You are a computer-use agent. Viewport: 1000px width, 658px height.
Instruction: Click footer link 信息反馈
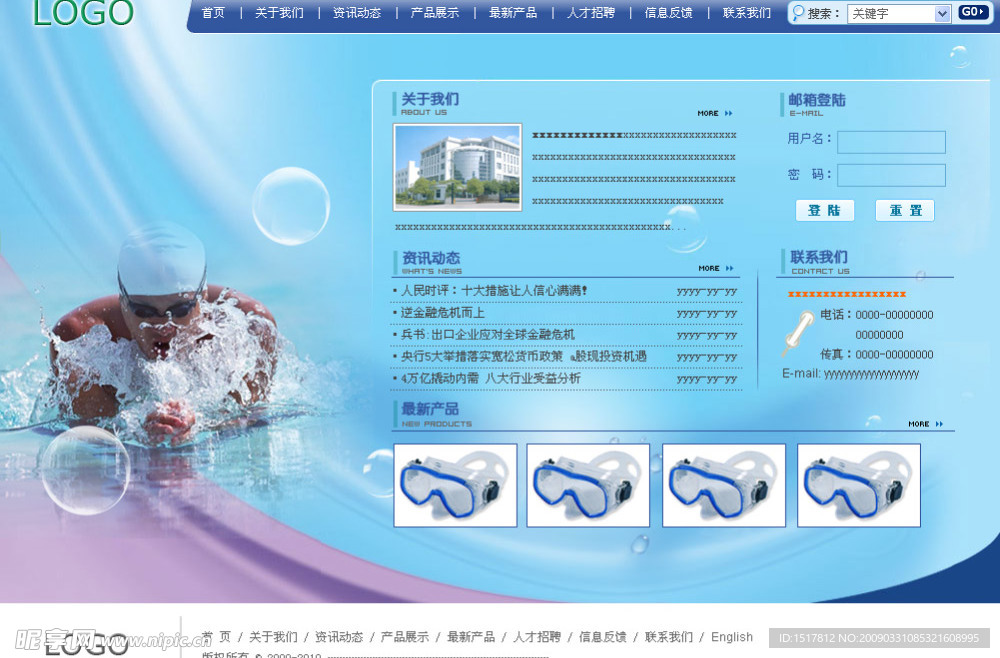tap(603, 636)
